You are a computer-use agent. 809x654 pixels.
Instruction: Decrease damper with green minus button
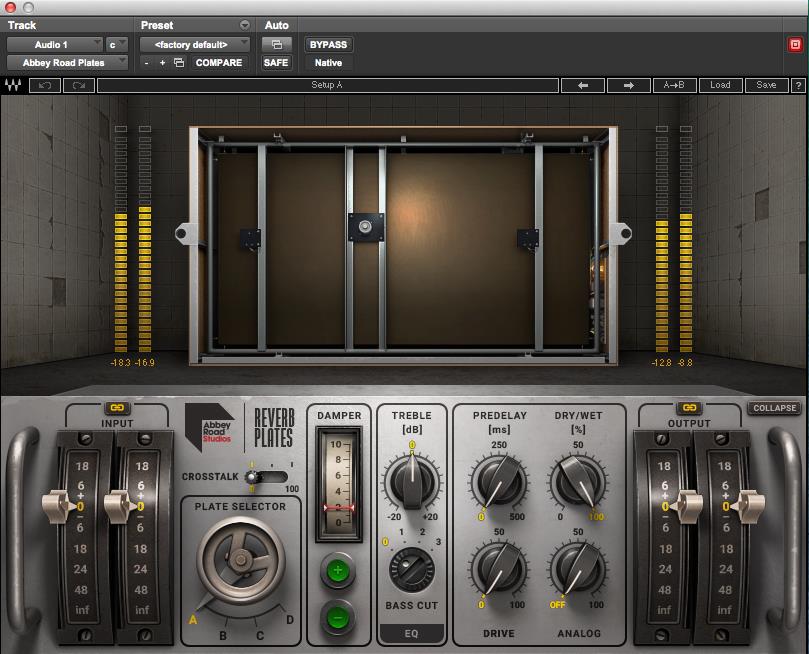338,617
